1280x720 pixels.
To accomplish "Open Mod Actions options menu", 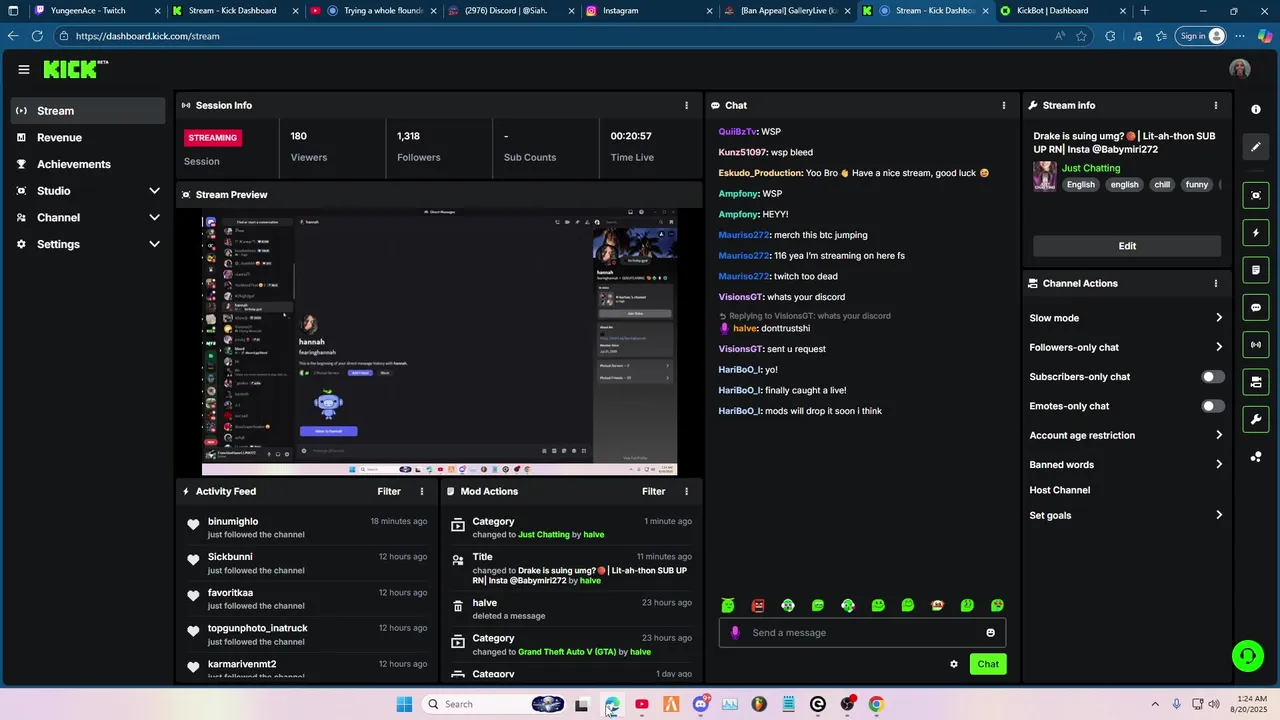I will pyautogui.click(x=686, y=491).
